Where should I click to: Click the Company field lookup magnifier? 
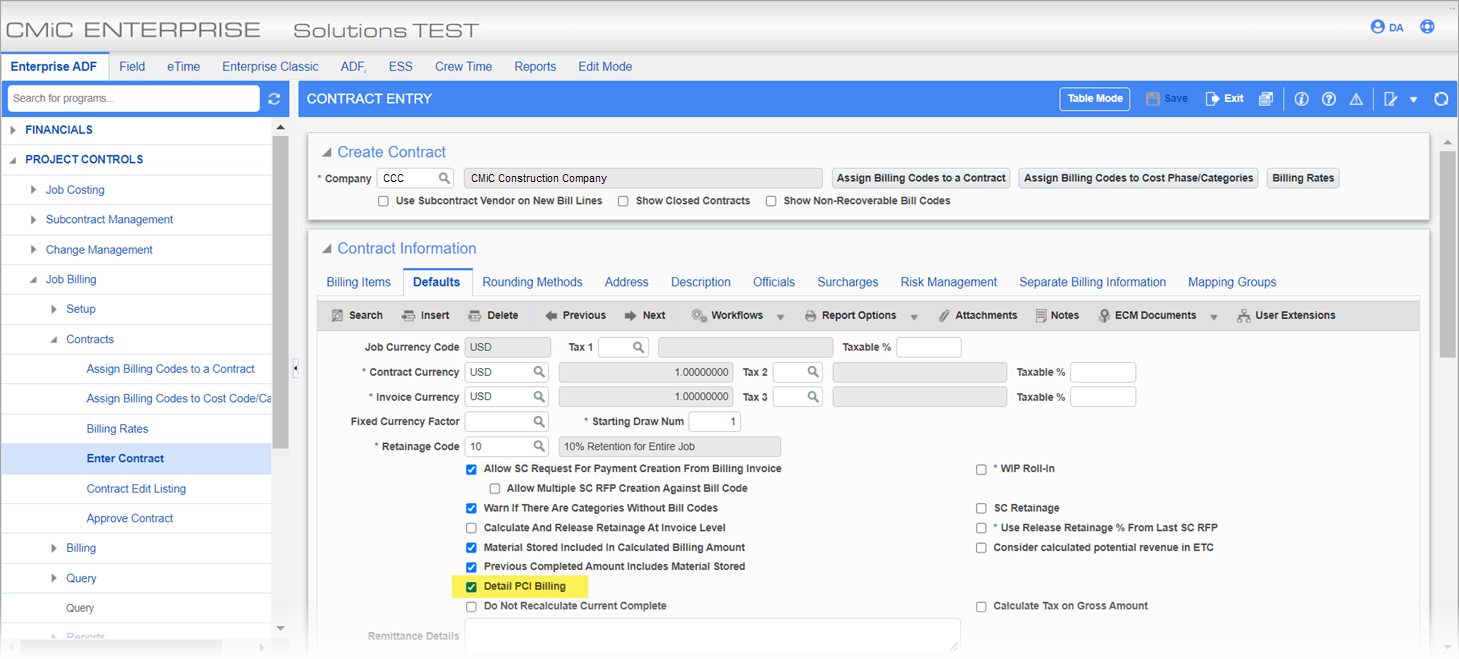tap(444, 178)
